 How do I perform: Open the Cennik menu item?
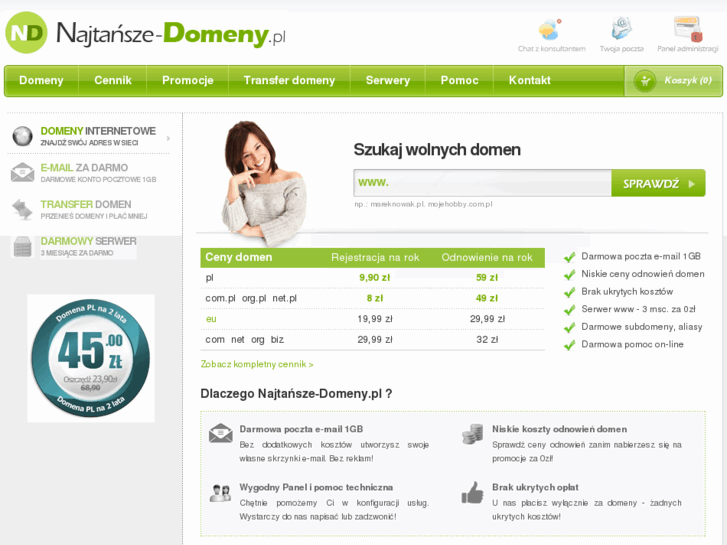113,81
